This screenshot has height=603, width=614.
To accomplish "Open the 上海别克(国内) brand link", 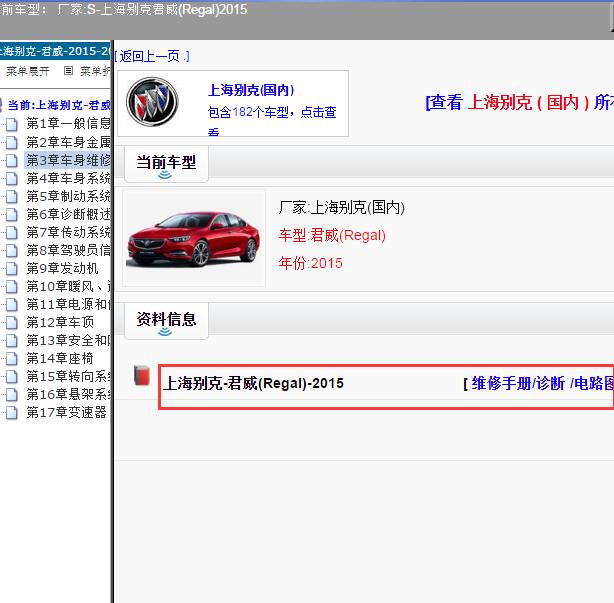I will 251,90.
